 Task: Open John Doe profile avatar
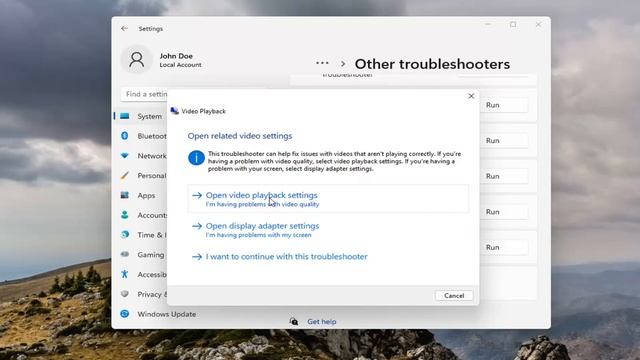(136, 60)
